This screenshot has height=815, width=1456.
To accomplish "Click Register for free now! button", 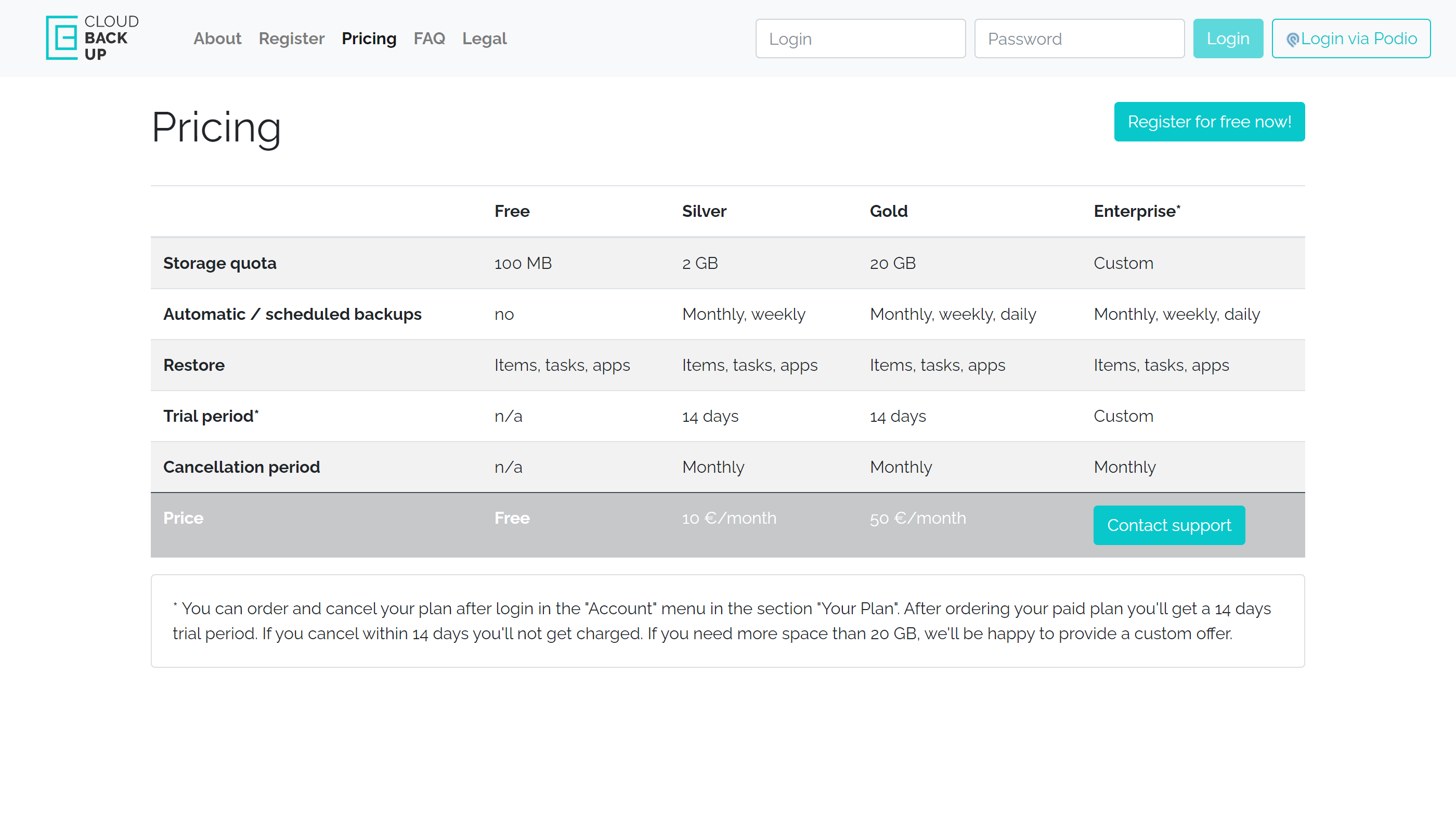I will click(1208, 122).
